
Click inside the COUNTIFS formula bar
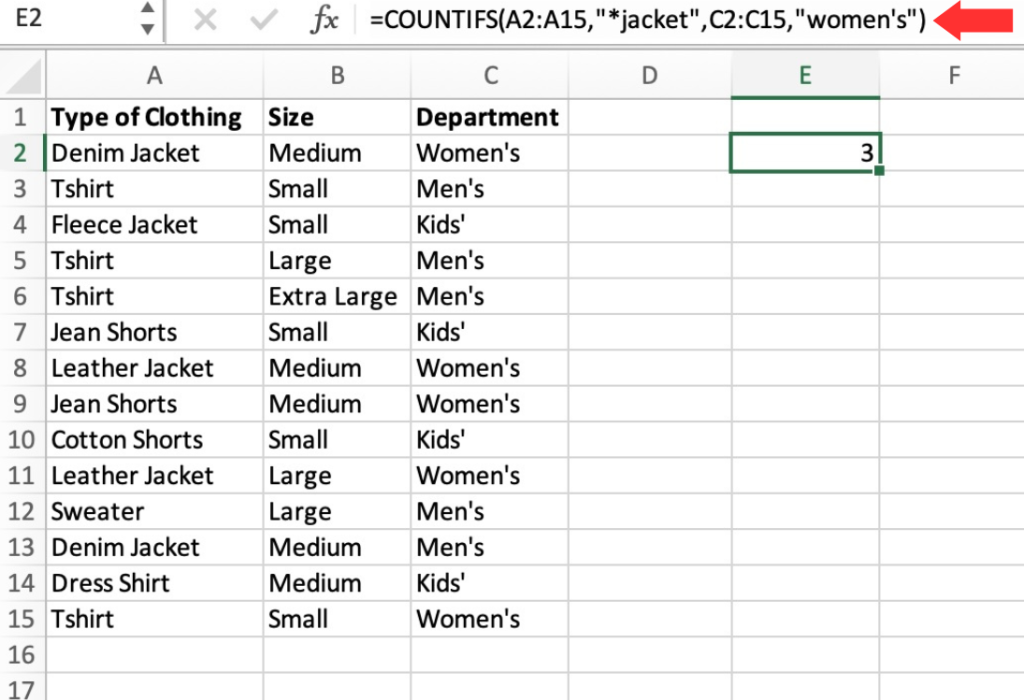click(x=600, y=20)
